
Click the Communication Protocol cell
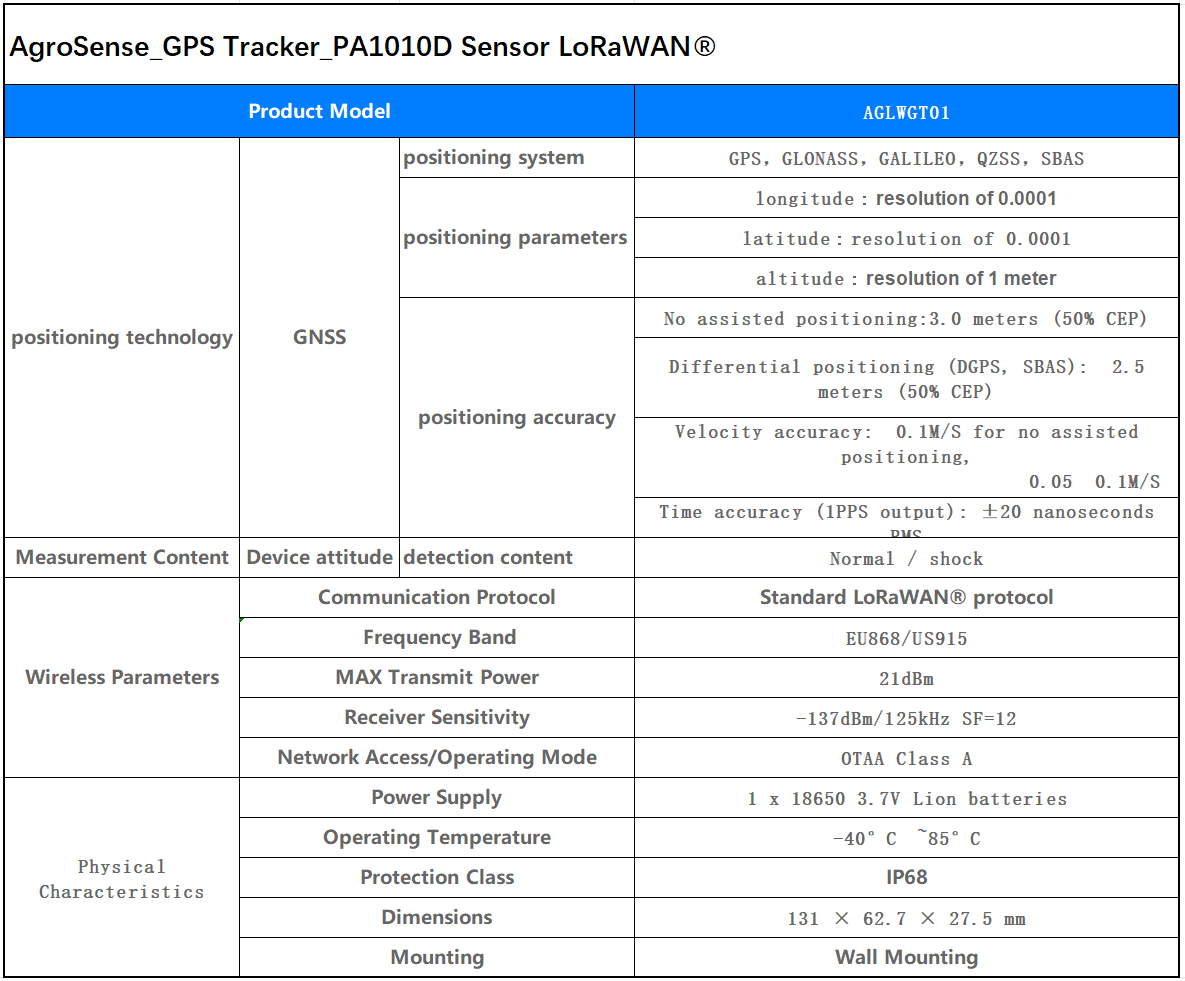(x=437, y=598)
